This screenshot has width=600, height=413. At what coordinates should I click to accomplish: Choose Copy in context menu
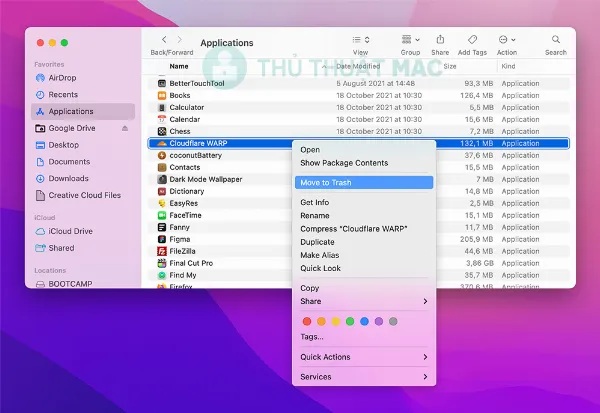(364, 288)
